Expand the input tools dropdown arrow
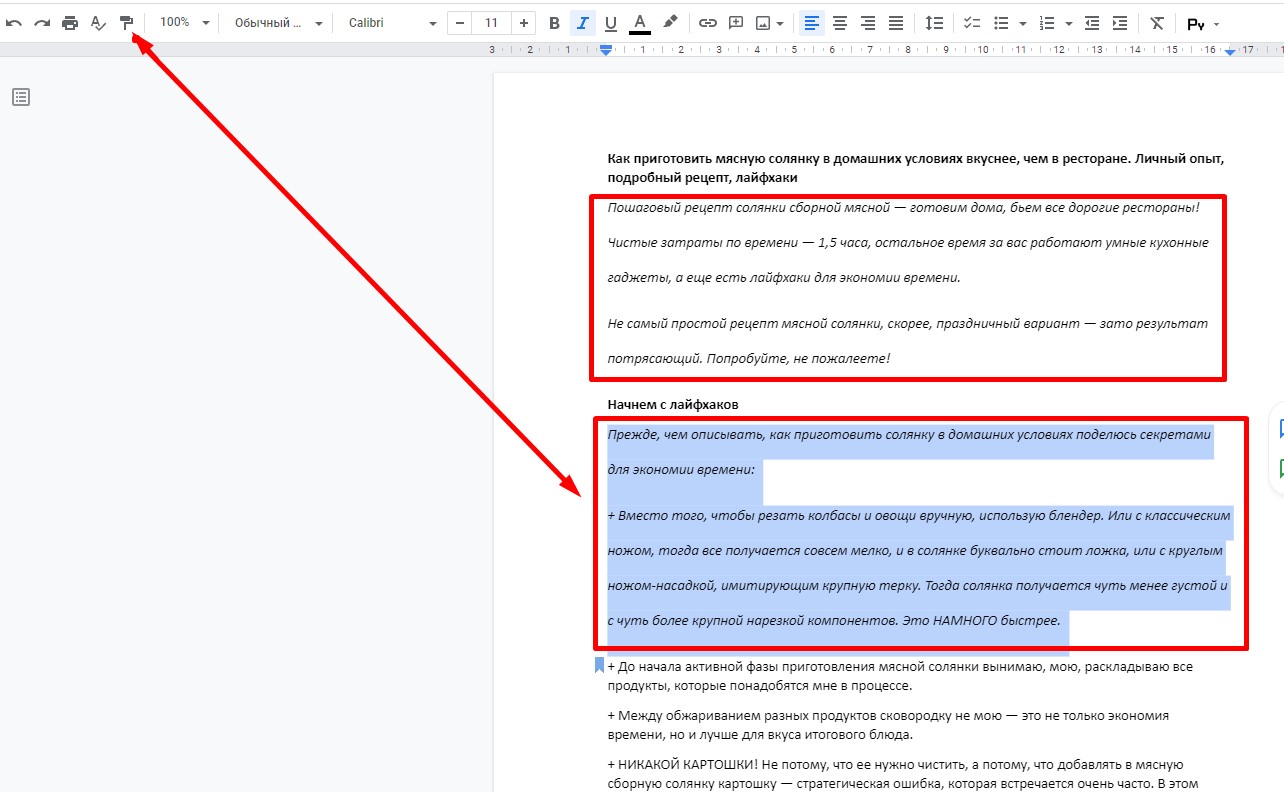This screenshot has width=1284, height=792. point(1216,24)
